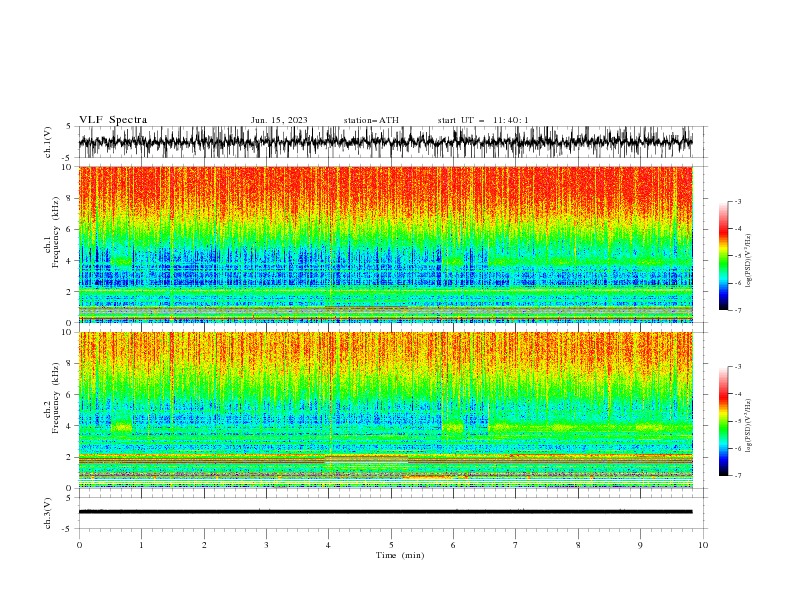Click the time axis tick label "4"
Image resolution: width=792 pixels, height=612 pixels.
point(329,545)
